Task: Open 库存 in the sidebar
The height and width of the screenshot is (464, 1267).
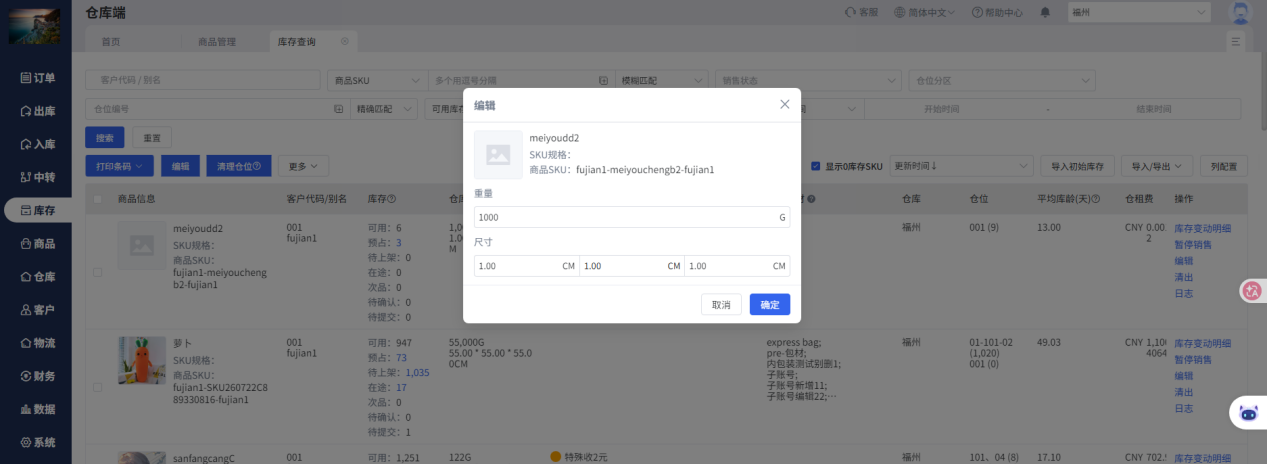Action: coord(37,210)
